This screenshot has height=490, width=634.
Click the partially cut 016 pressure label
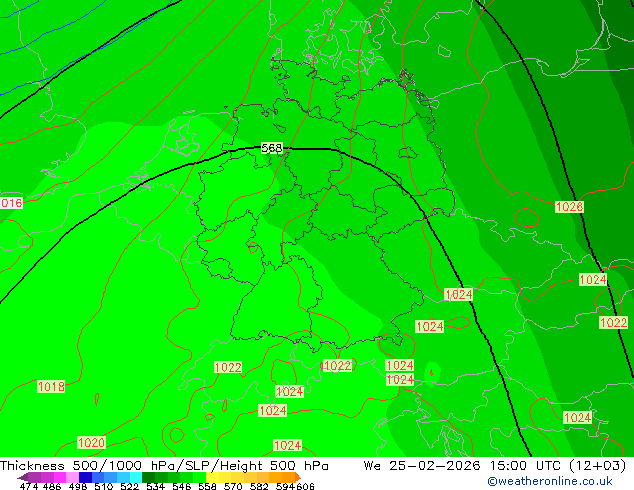tap(11, 203)
